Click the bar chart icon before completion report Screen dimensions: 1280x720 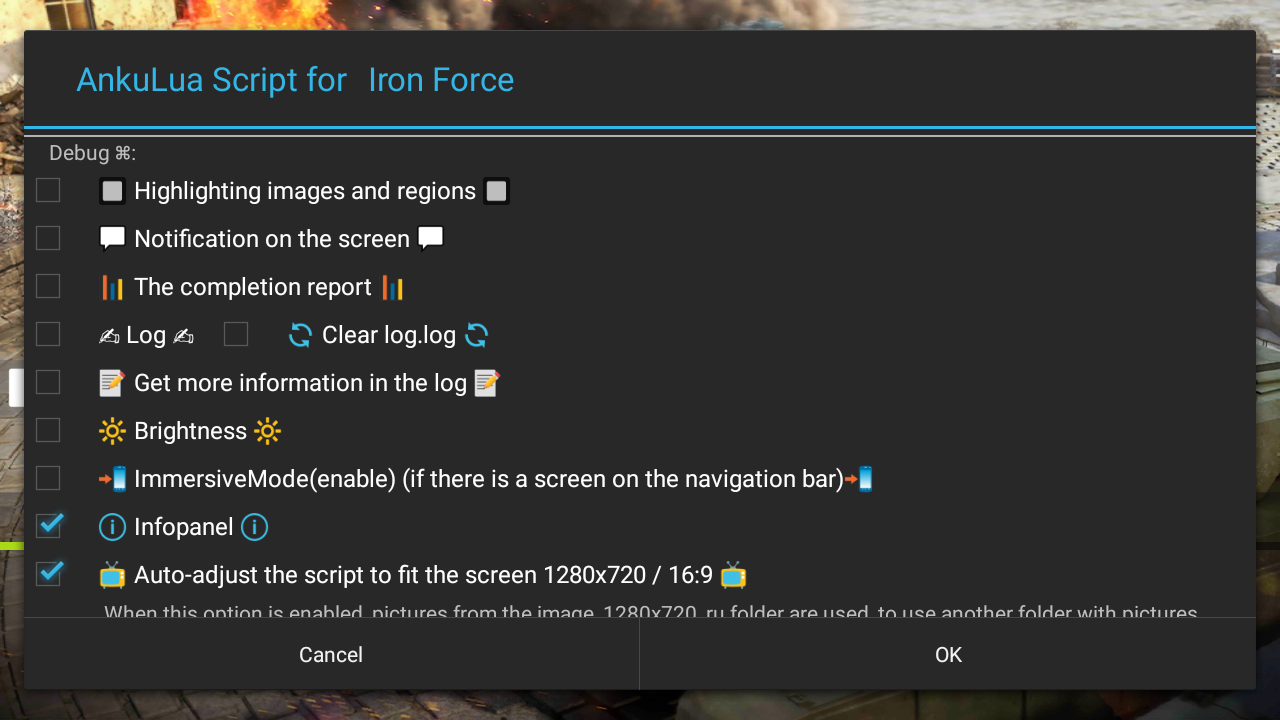pos(112,287)
